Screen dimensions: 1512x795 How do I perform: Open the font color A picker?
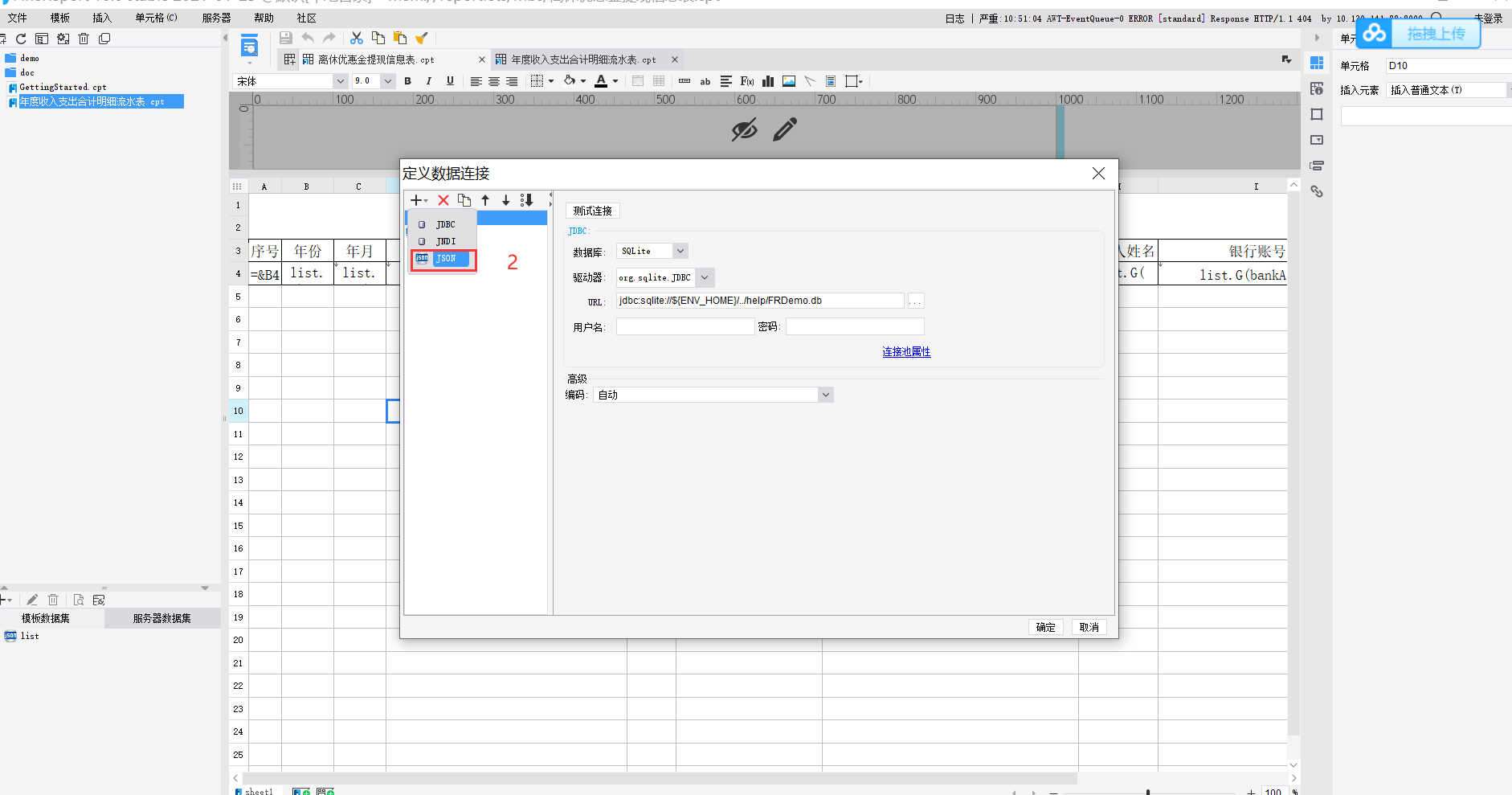pos(606,81)
